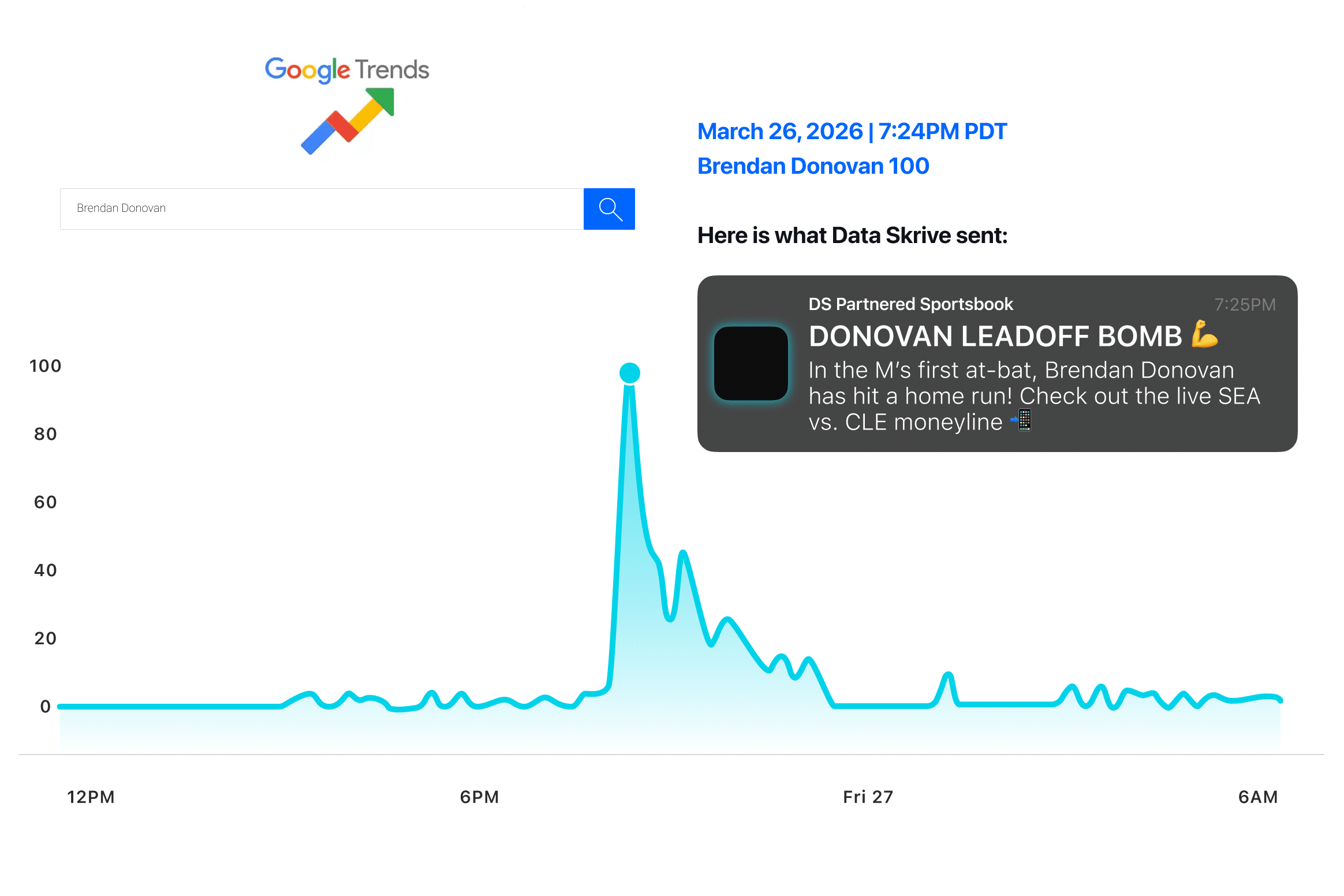Click the Here is what Data Skrive sent heading
The width and height of the screenshot is (1344, 896).
(852, 236)
